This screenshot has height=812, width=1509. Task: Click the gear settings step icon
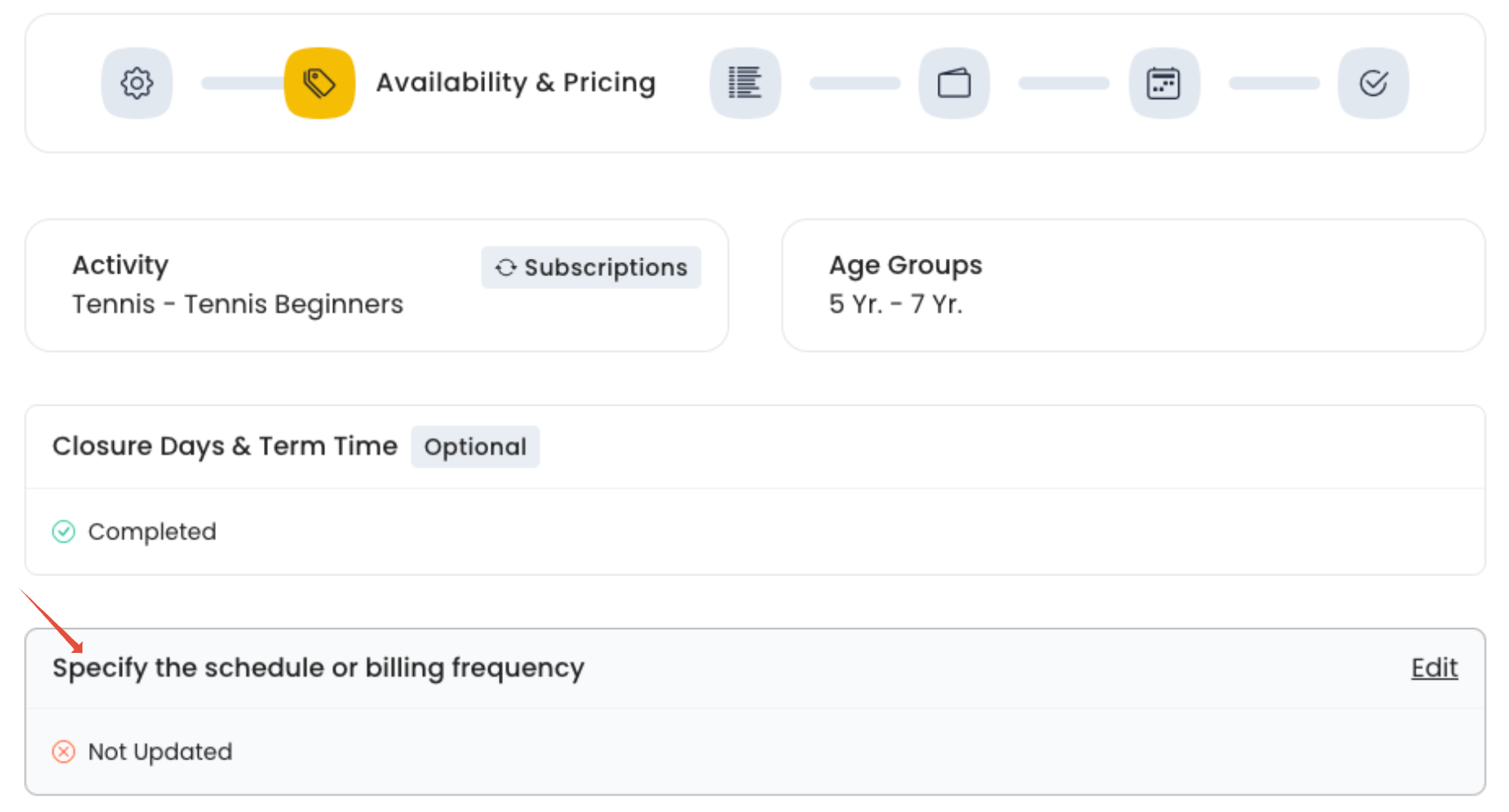(137, 83)
